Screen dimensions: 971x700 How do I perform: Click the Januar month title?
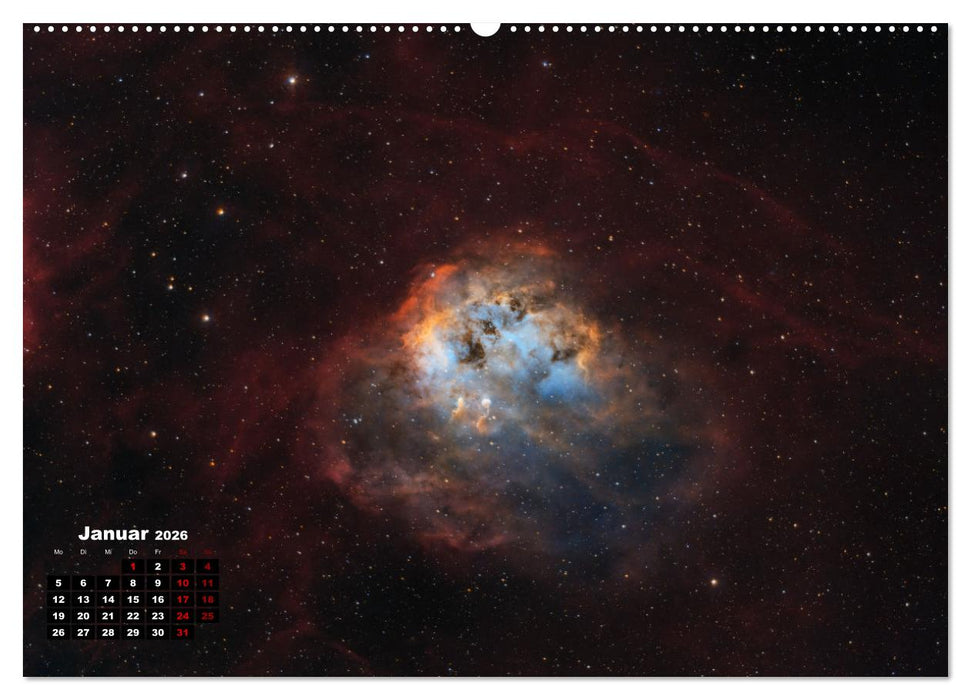[114, 534]
